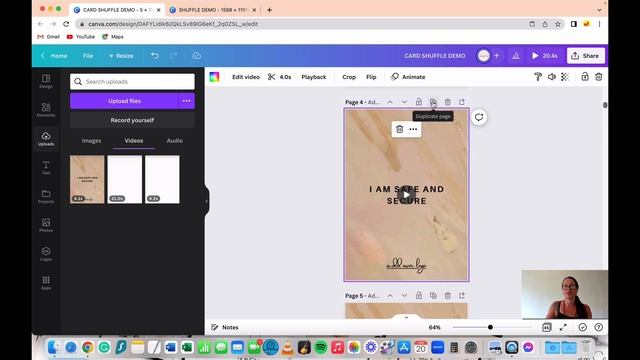The height and width of the screenshot is (360, 640).
Task: Switch to the Videos tab
Action: [134, 140]
